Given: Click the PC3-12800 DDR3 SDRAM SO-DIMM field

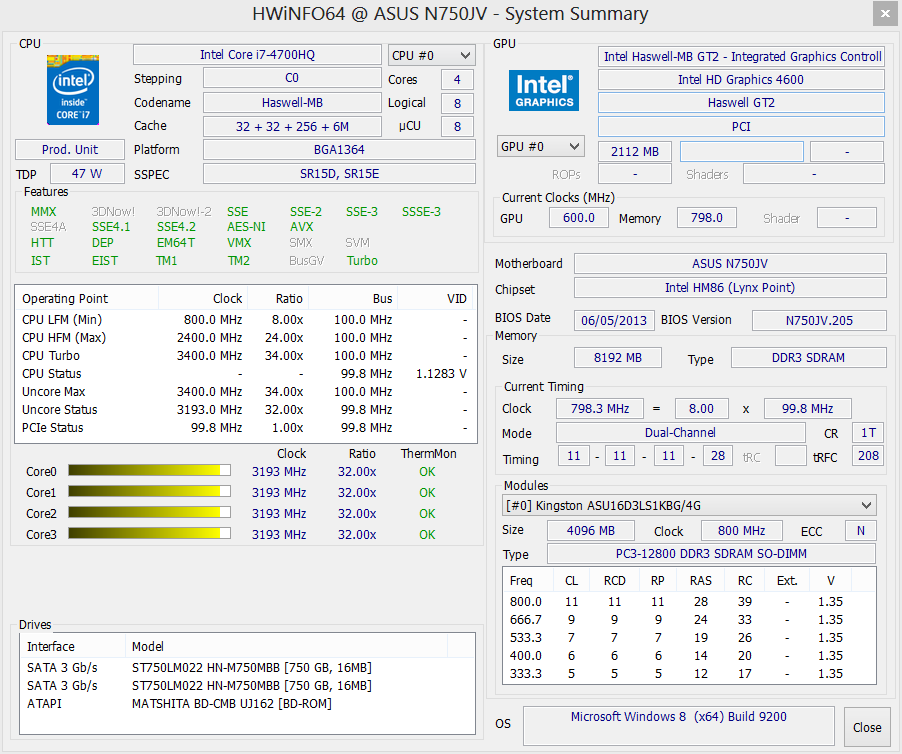Looking at the screenshot, I should pyautogui.click(x=711, y=554).
